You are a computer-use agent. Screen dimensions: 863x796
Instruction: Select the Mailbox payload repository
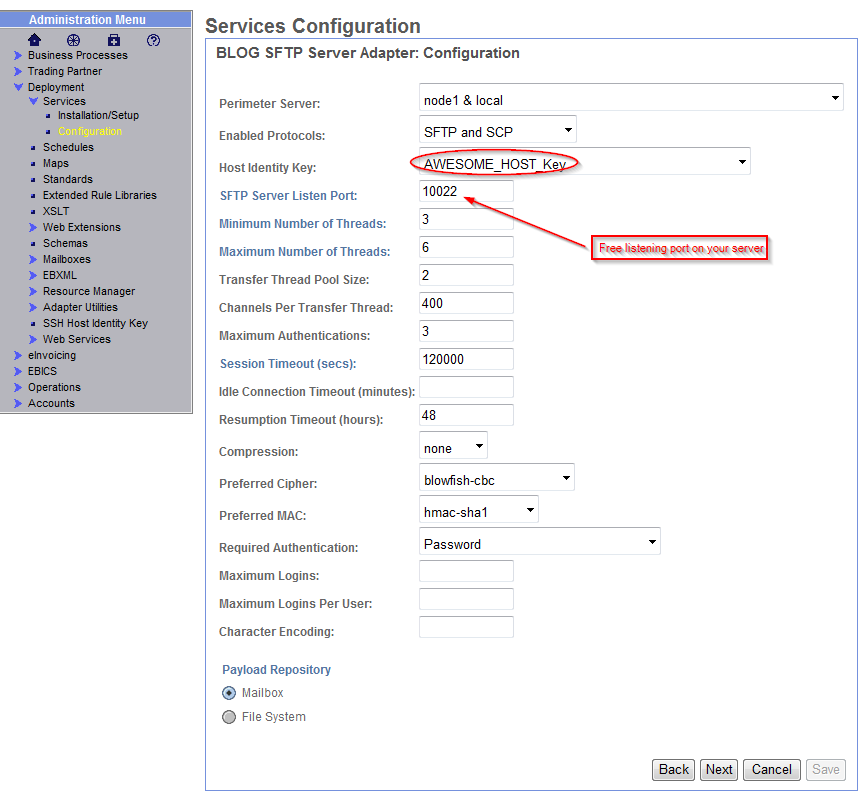pyautogui.click(x=228, y=692)
